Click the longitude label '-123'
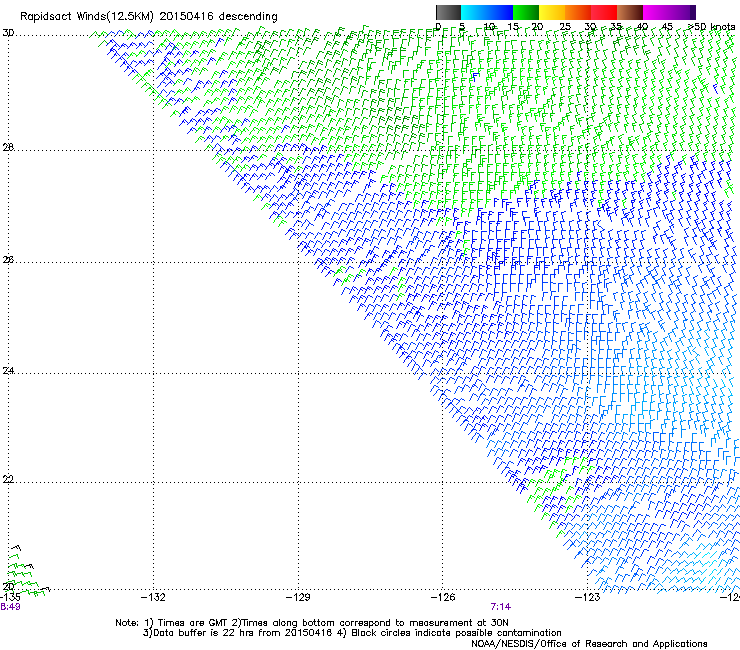 click(587, 597)
